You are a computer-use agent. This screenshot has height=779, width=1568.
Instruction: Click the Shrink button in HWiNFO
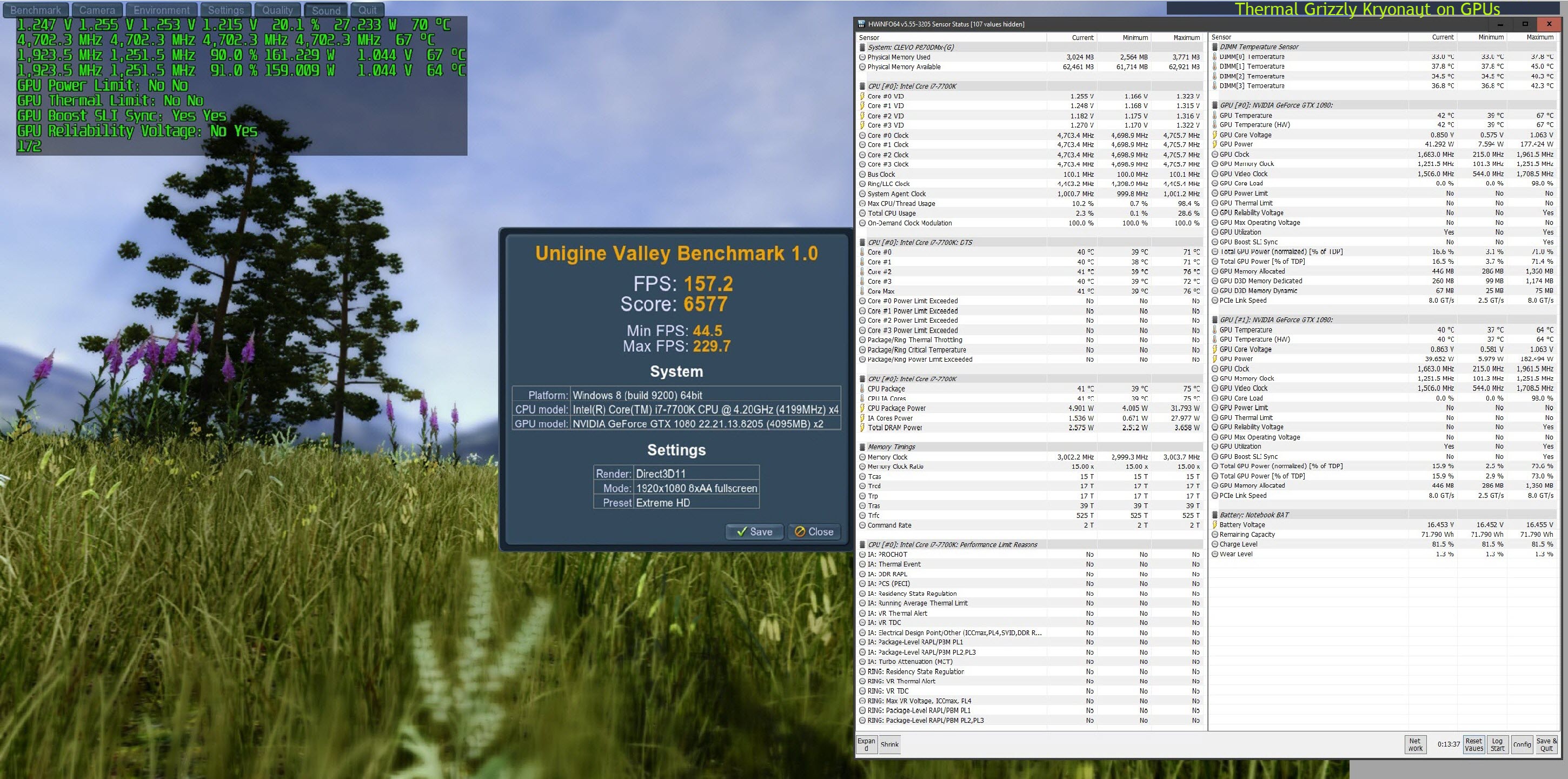pyautogui.click(x=889, y=744)
